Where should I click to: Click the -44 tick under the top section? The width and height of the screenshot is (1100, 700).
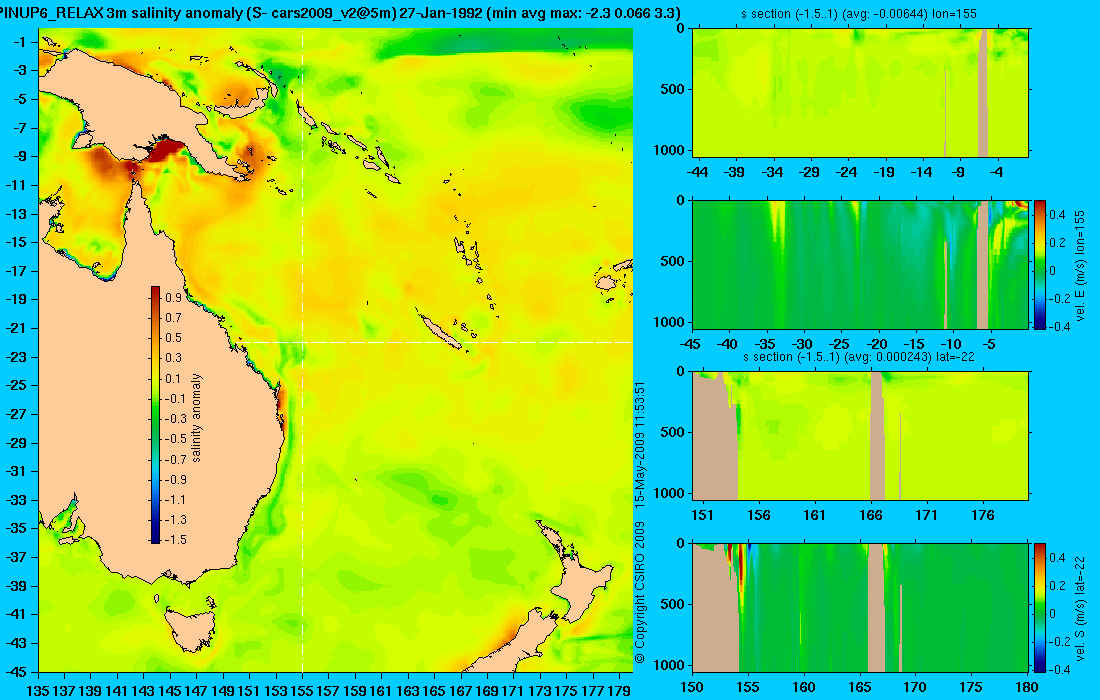[x=697, y=172]
